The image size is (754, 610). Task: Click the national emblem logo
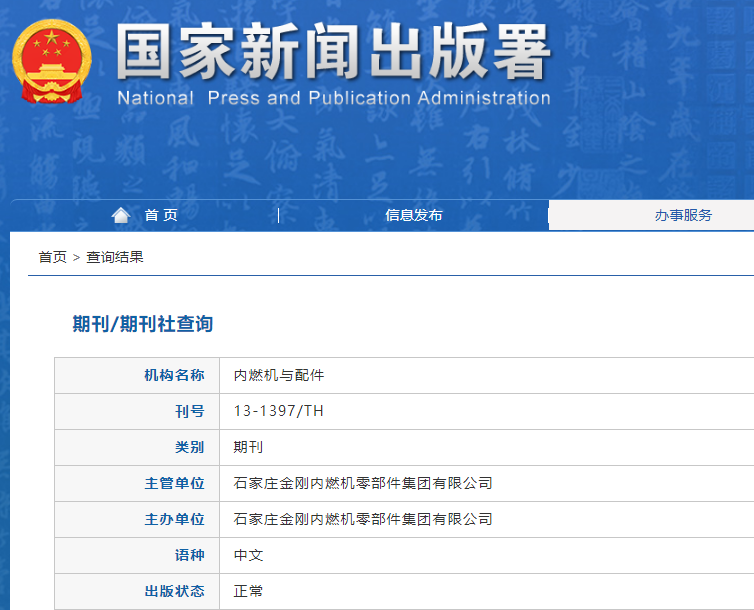(51, 61)
